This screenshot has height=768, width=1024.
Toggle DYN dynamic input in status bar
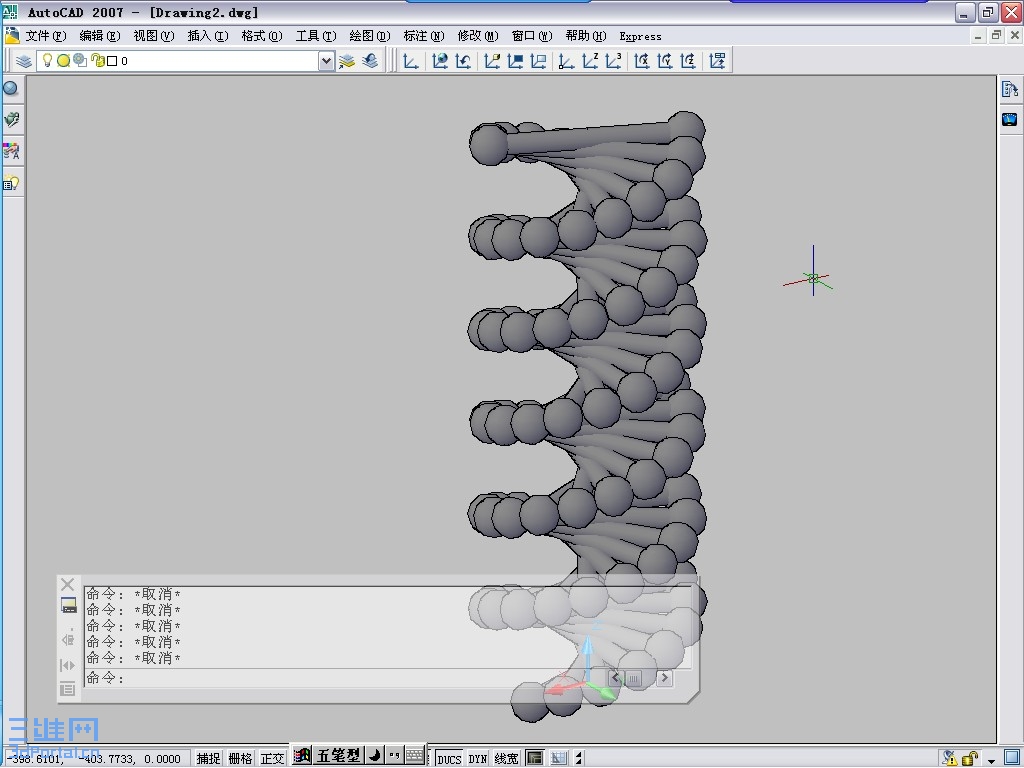pos(478,759)
